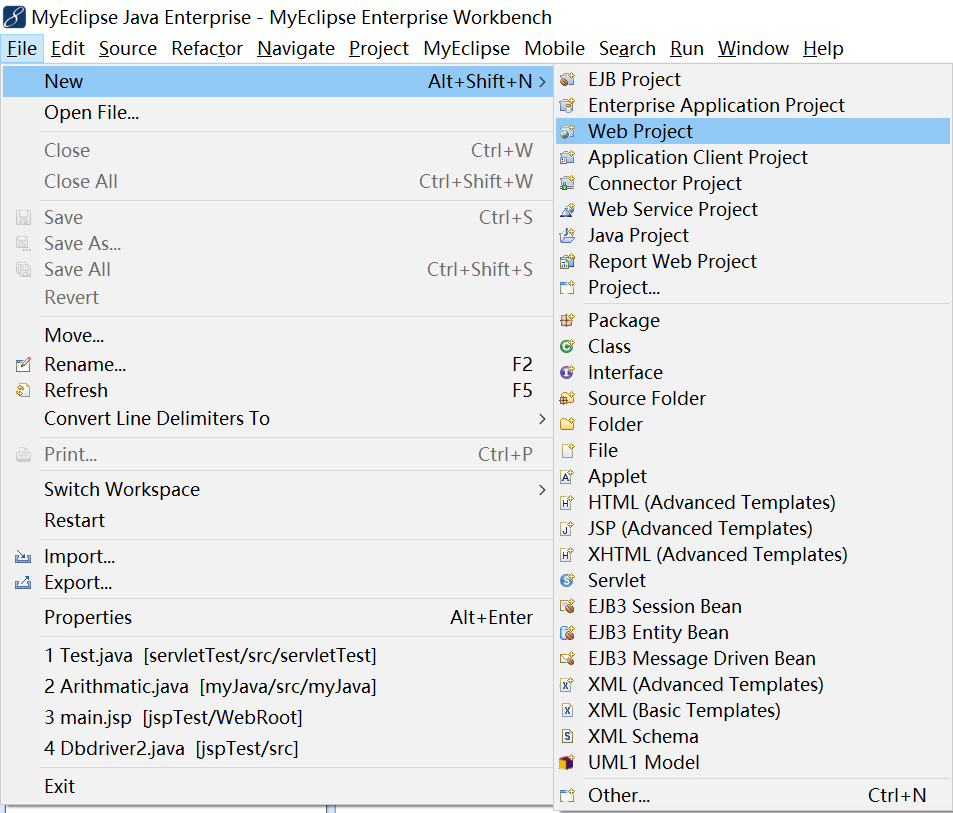Screen dimensions: 953x813
Task: Expand the New submenu arrow
Action: [542, 81]
